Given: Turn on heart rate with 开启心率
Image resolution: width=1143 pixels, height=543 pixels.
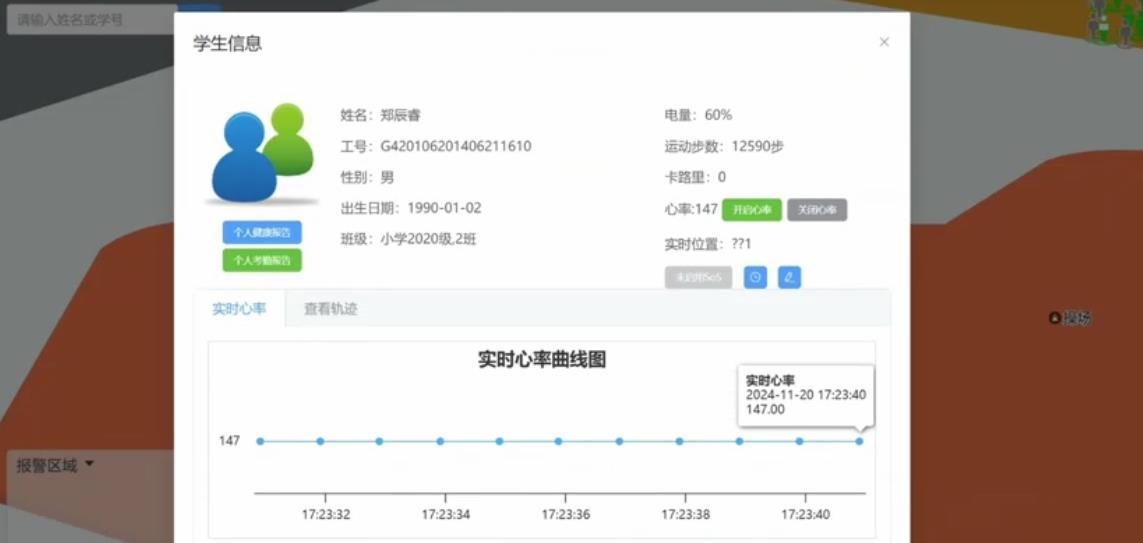Looking at the screenshot, I should [751, 210].
